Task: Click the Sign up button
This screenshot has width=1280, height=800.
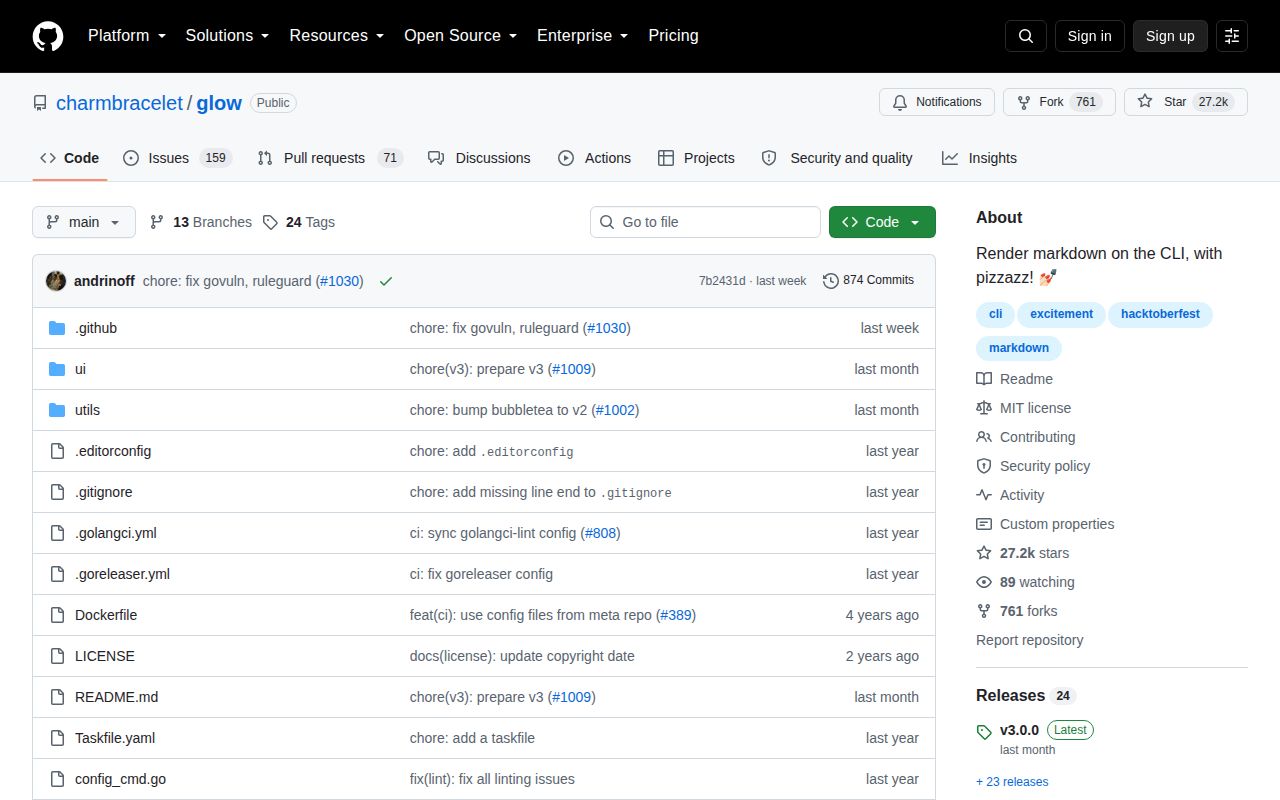Action: click(x=1170, y=36)
